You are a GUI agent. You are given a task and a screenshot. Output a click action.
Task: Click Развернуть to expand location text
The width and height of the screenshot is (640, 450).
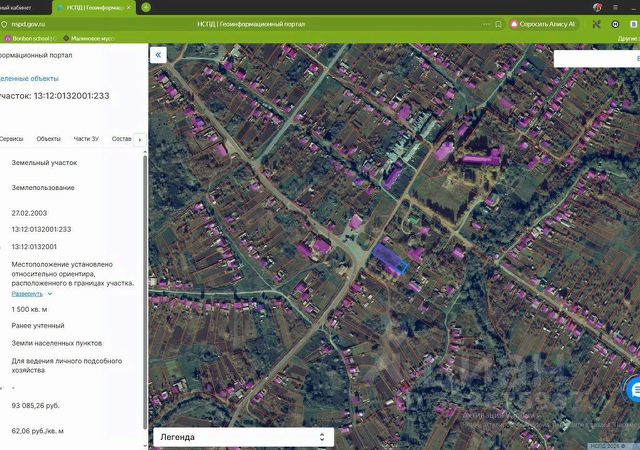pyautogui.click(x=27, y=294)
